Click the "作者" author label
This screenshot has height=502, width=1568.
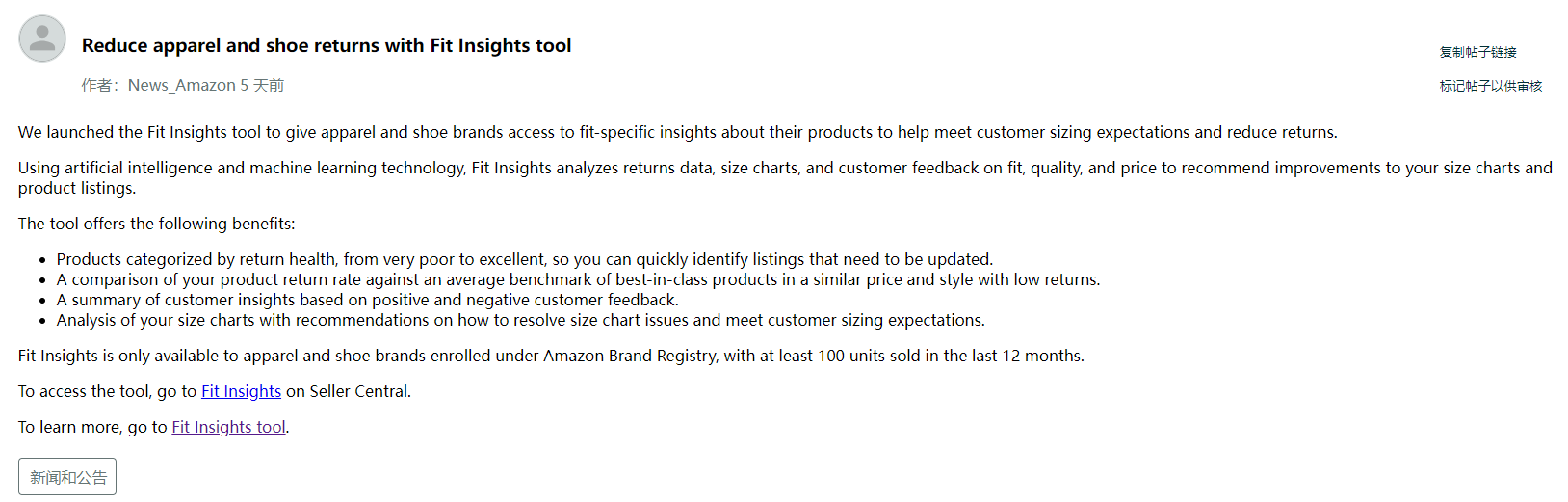pyautogui.click(x=97, y=86)
